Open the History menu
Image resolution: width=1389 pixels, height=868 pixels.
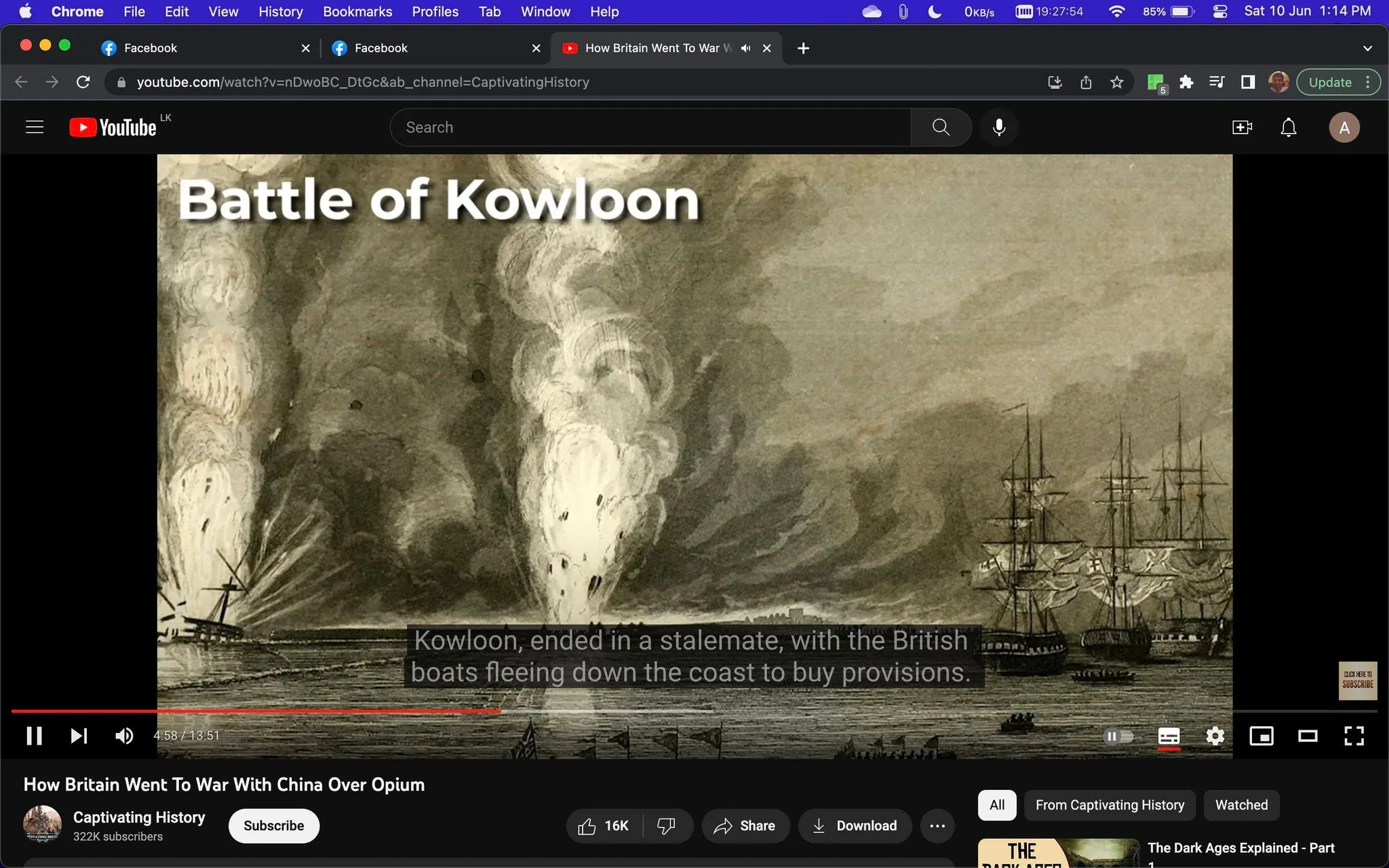click(x=280, y=12)
